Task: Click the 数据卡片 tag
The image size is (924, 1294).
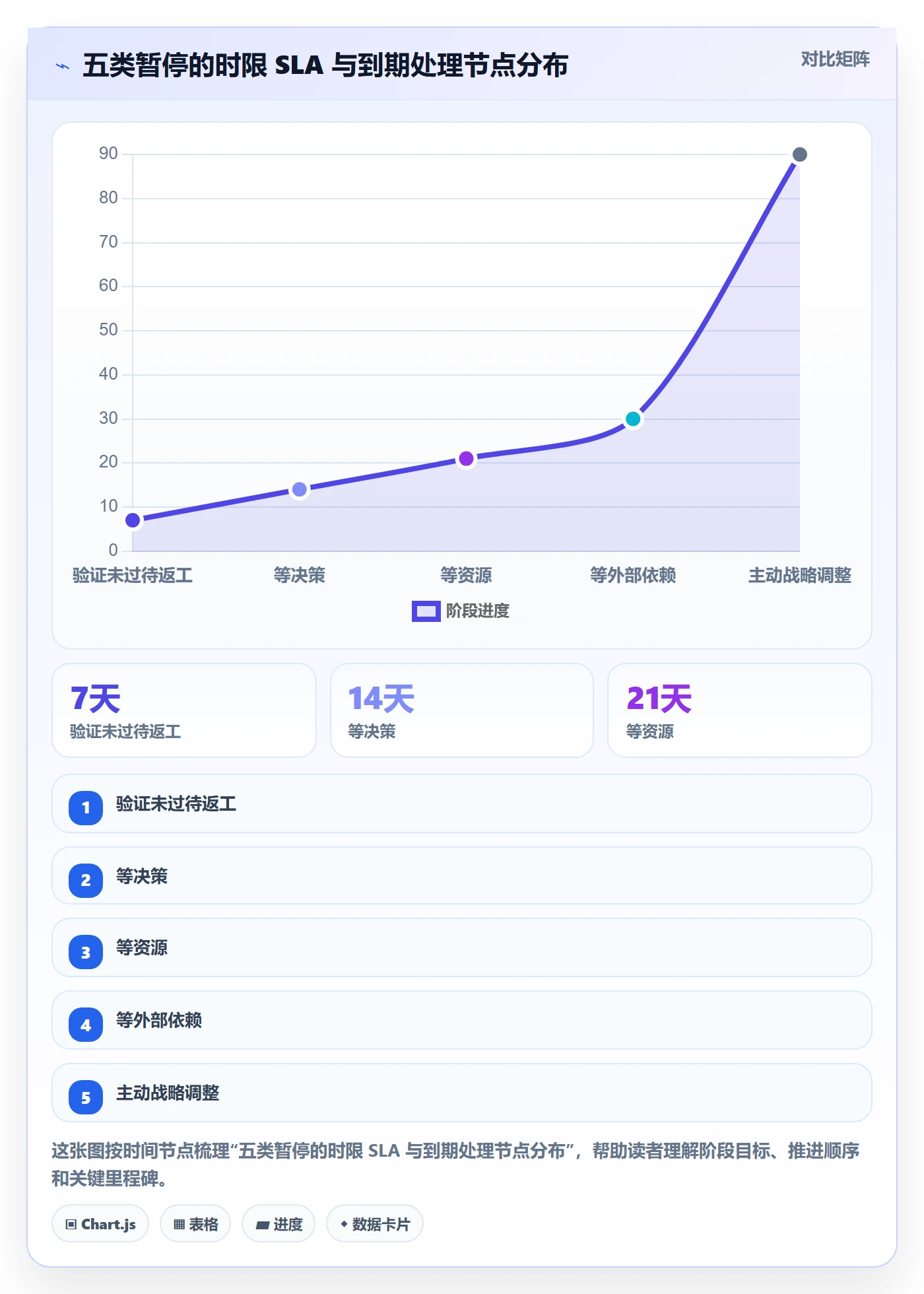Action: (375, 1224)
